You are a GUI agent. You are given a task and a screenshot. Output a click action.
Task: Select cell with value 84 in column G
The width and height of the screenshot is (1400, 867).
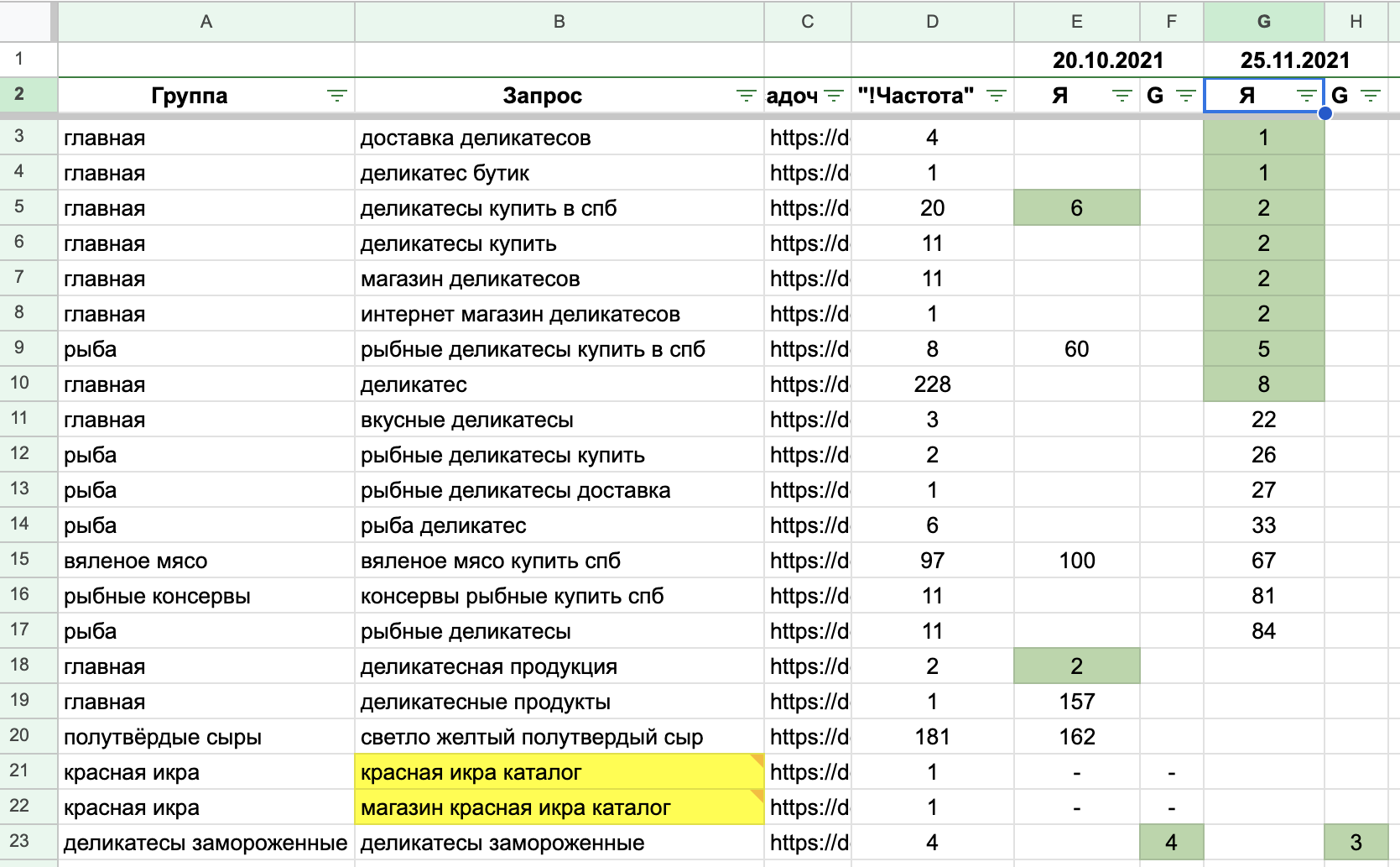(x=1264, y=631)
